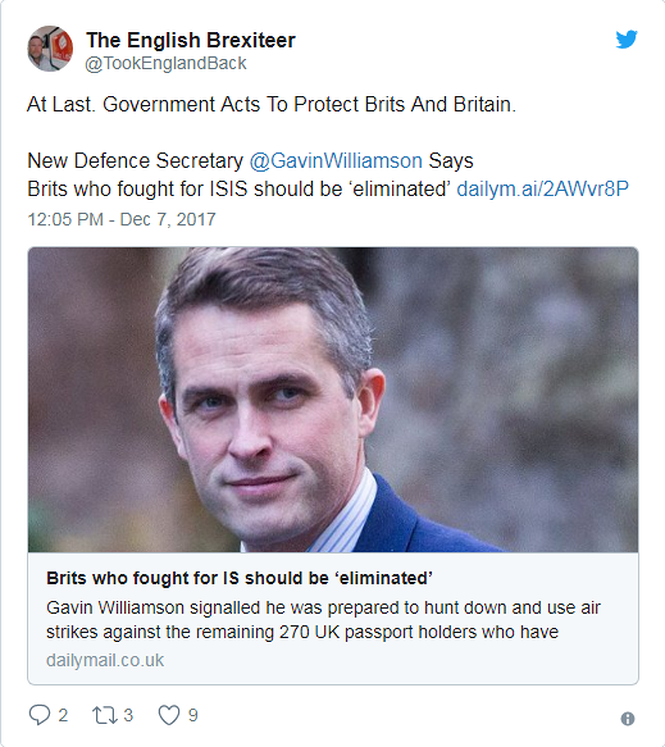Open The English Brexiteer profile avatar

pyautogui.click(x=50, y=49)
